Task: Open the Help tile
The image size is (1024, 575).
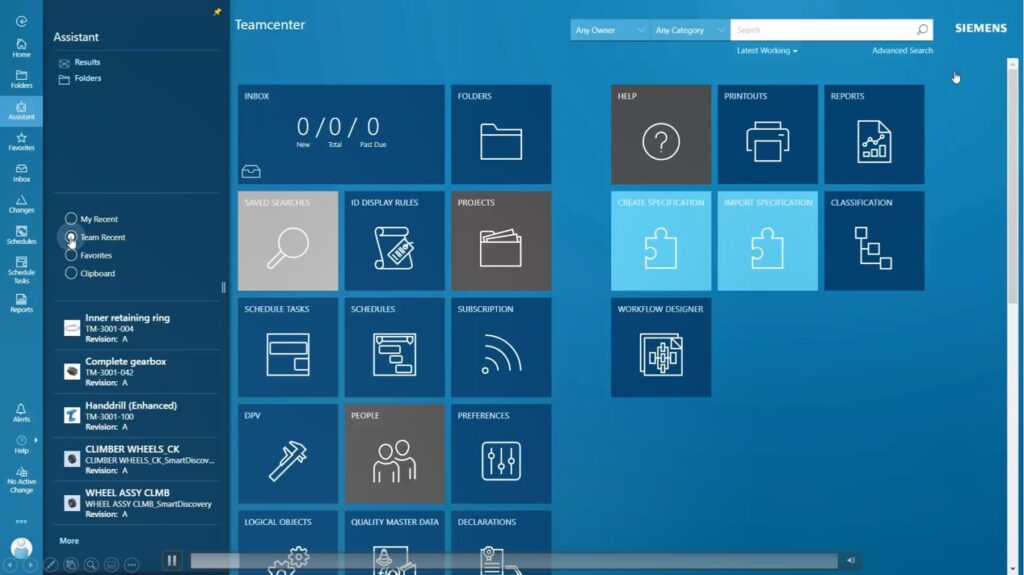Action: 661,134
